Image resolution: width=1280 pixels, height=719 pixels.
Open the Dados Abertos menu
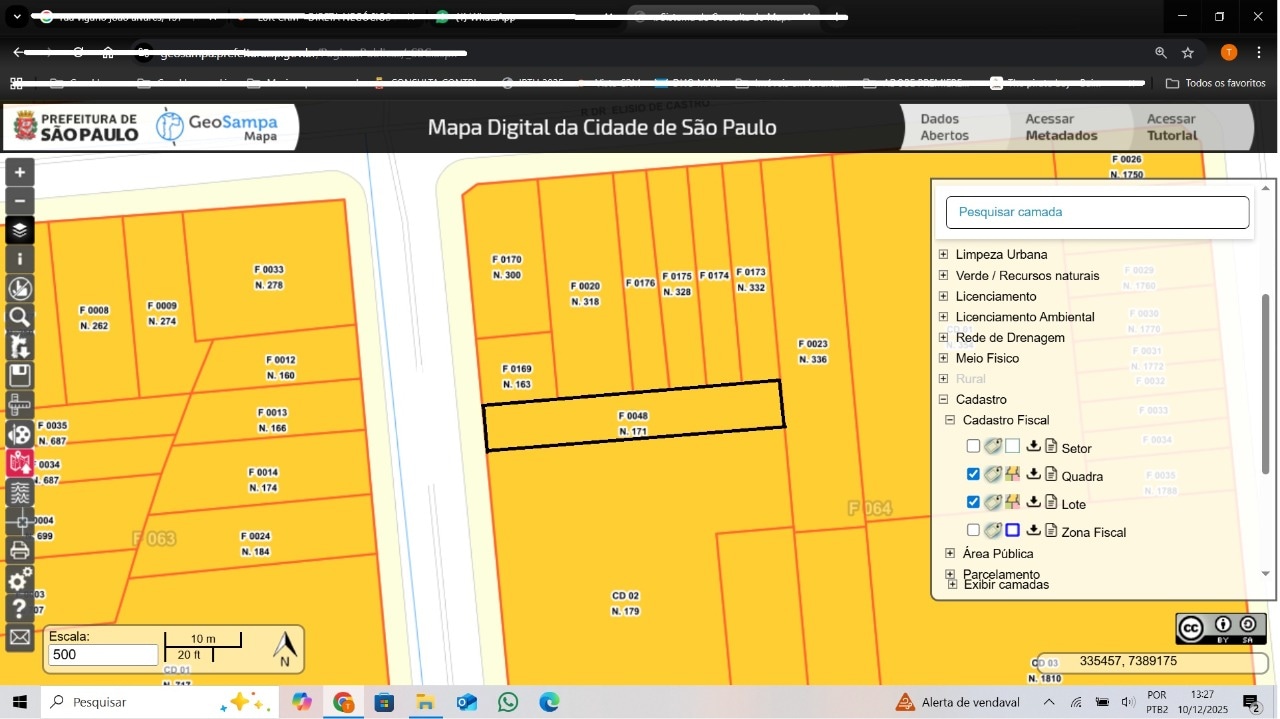(x=944, y=127)
